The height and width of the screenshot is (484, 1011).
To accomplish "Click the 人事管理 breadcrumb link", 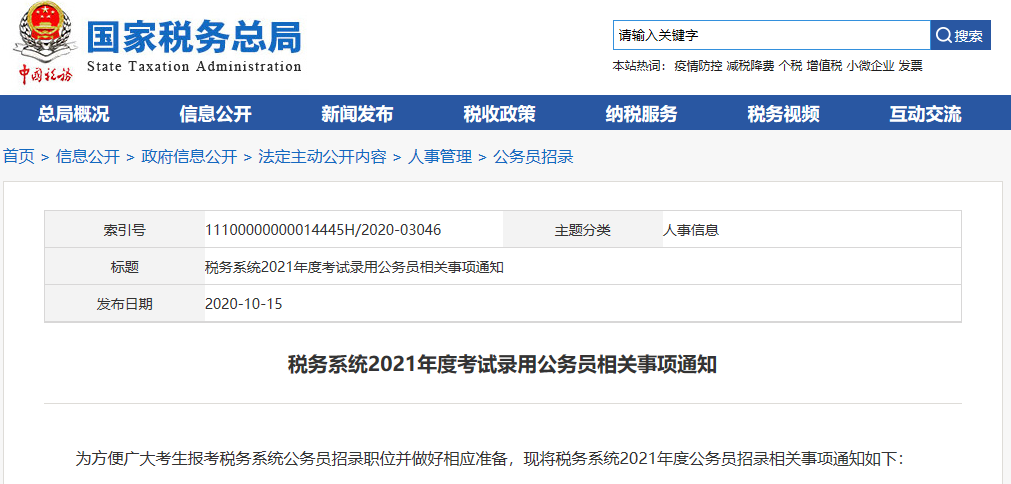I will (439, 157).
